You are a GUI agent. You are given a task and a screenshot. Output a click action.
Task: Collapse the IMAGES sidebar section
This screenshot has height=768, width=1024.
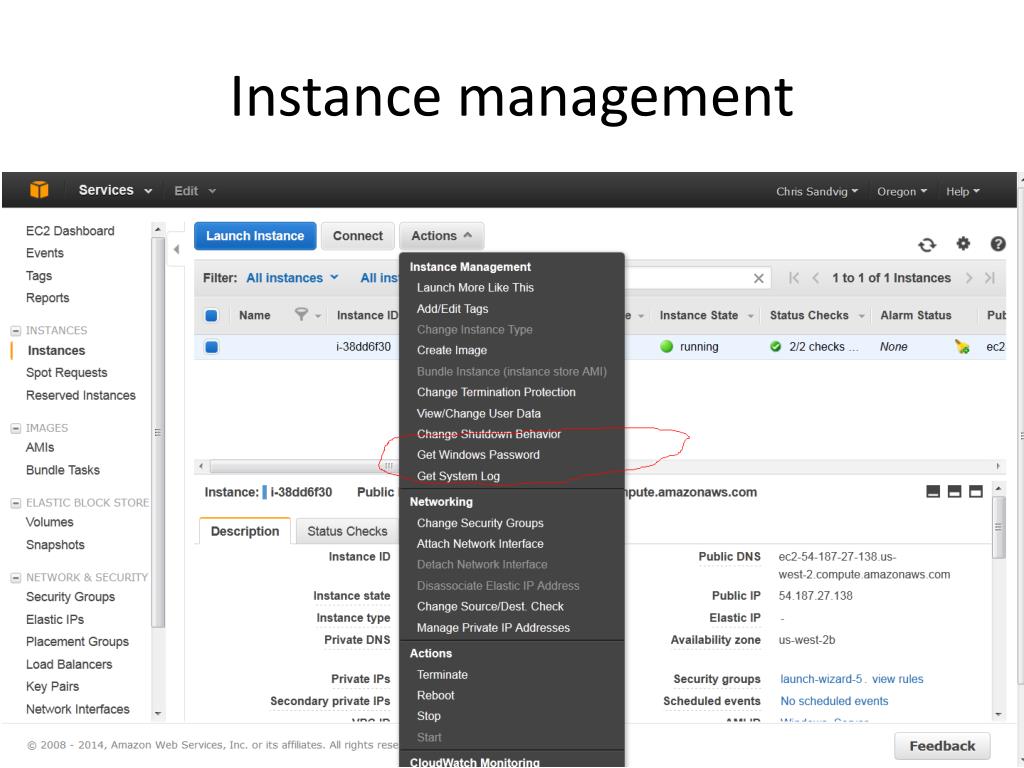(16, 428)
